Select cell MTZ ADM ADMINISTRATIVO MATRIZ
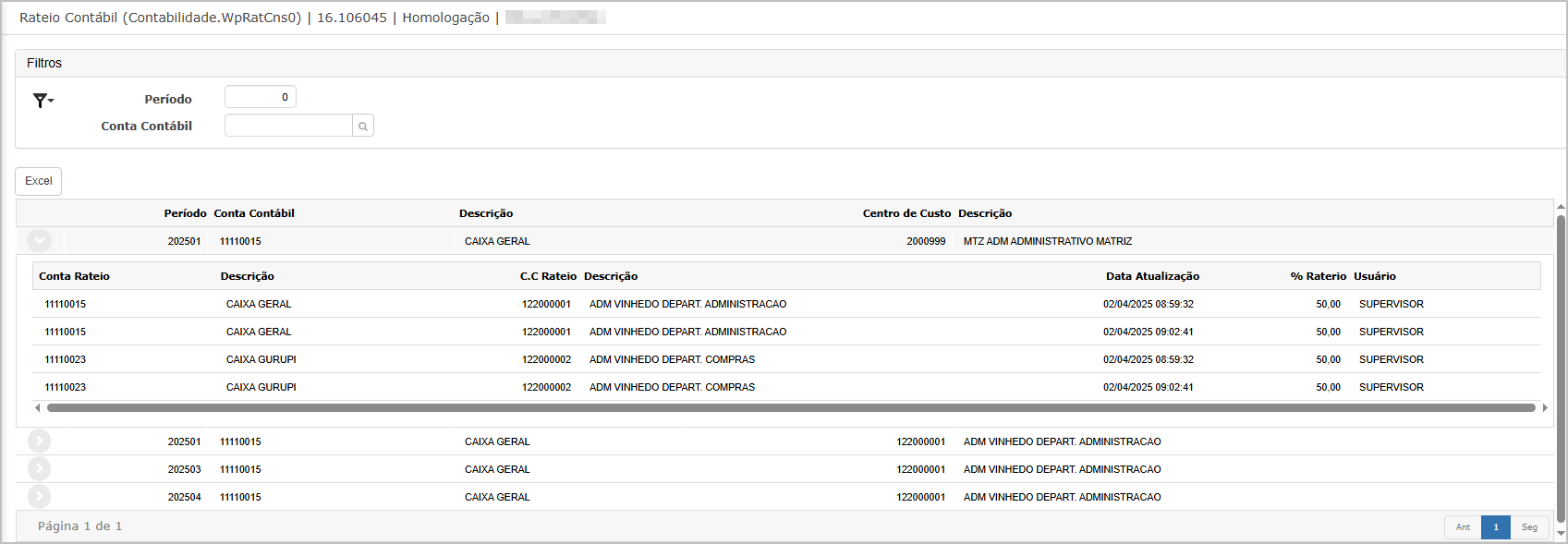This screenshot has width=1568, height=544. tap(1048, 241)
